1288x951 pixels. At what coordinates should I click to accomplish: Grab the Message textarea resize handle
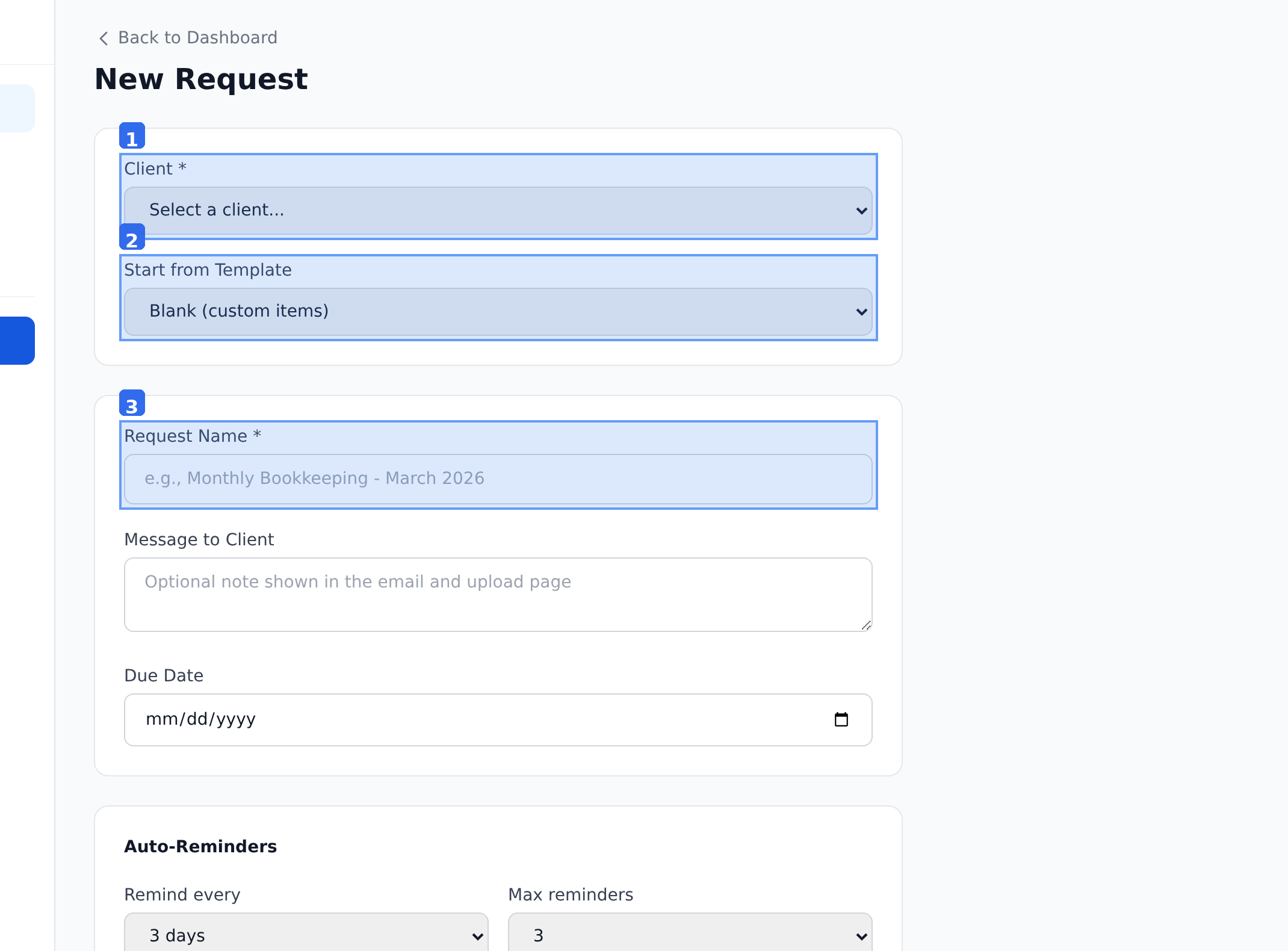[866, 625]
